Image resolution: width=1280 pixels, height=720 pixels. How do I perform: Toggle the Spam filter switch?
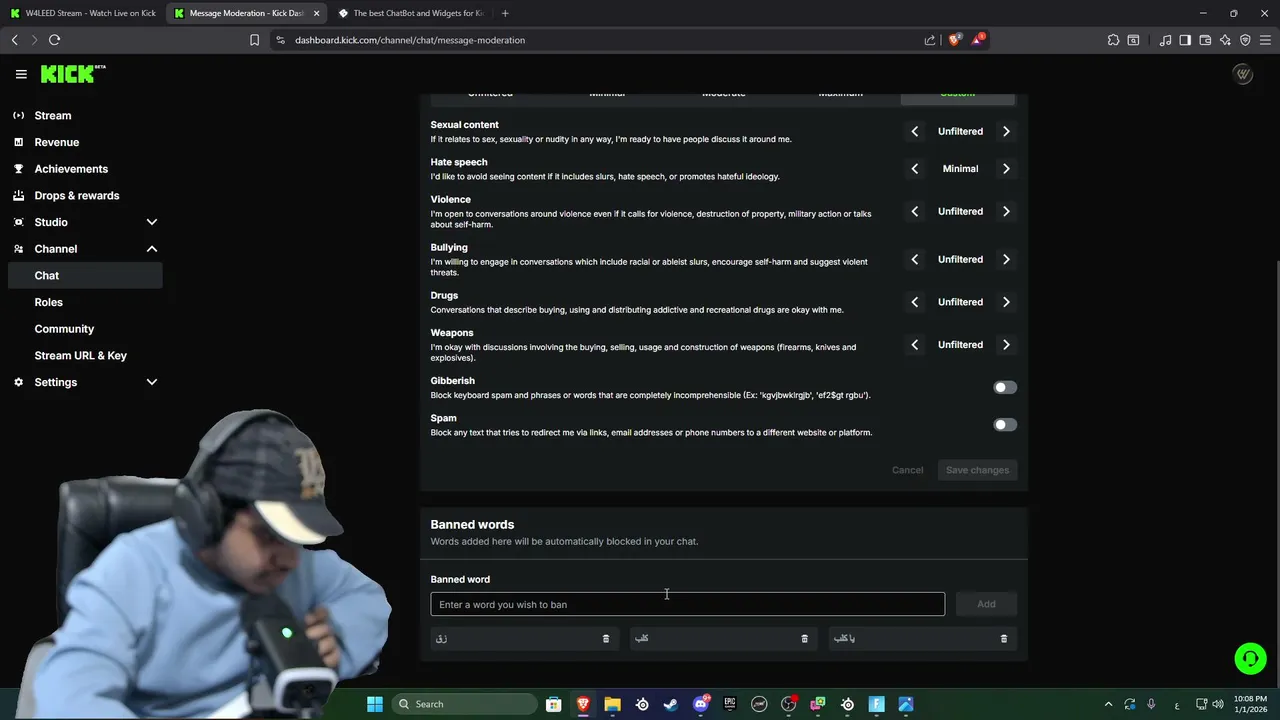[1005, 425]
